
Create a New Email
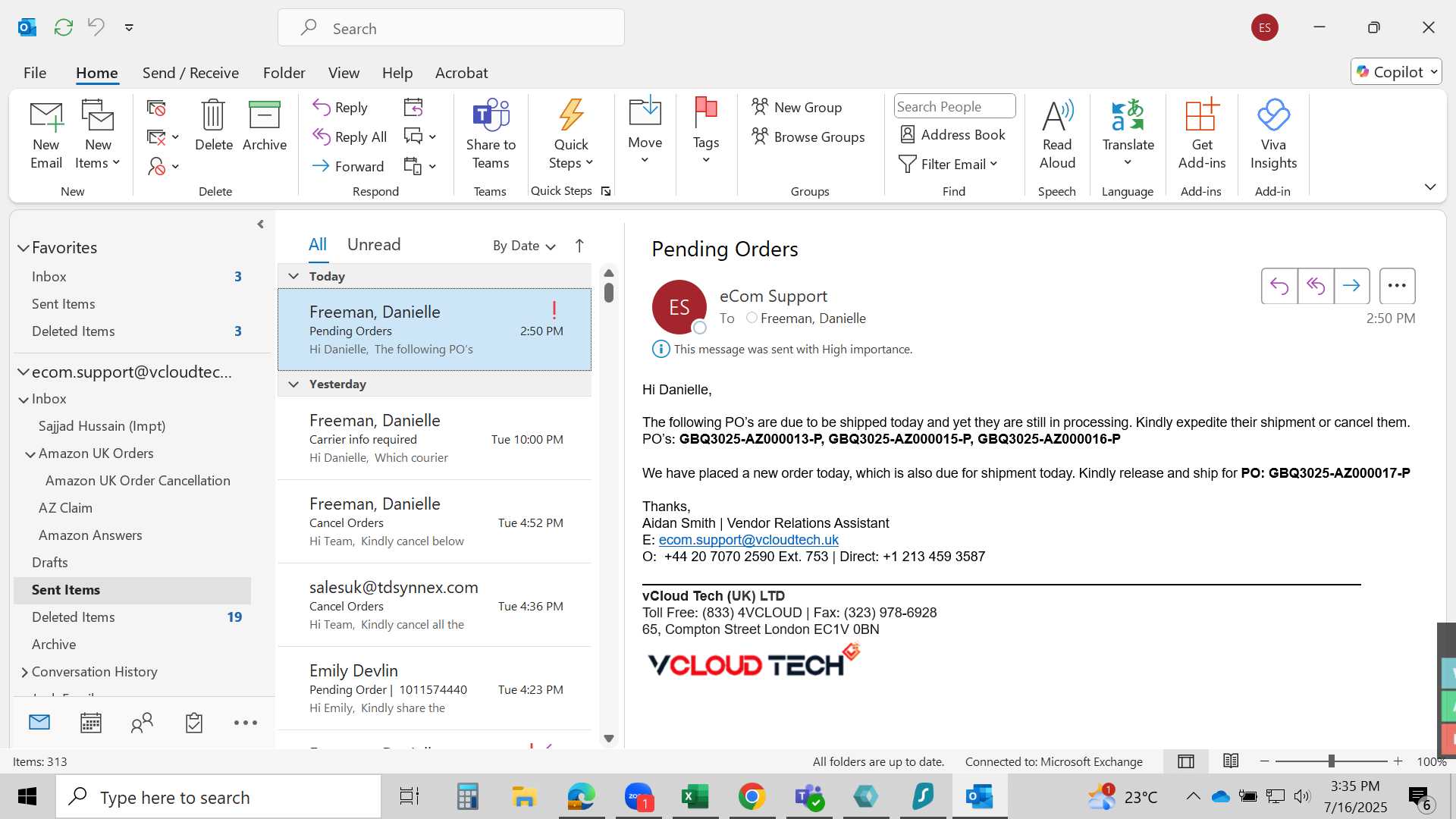tap(45, 135)
